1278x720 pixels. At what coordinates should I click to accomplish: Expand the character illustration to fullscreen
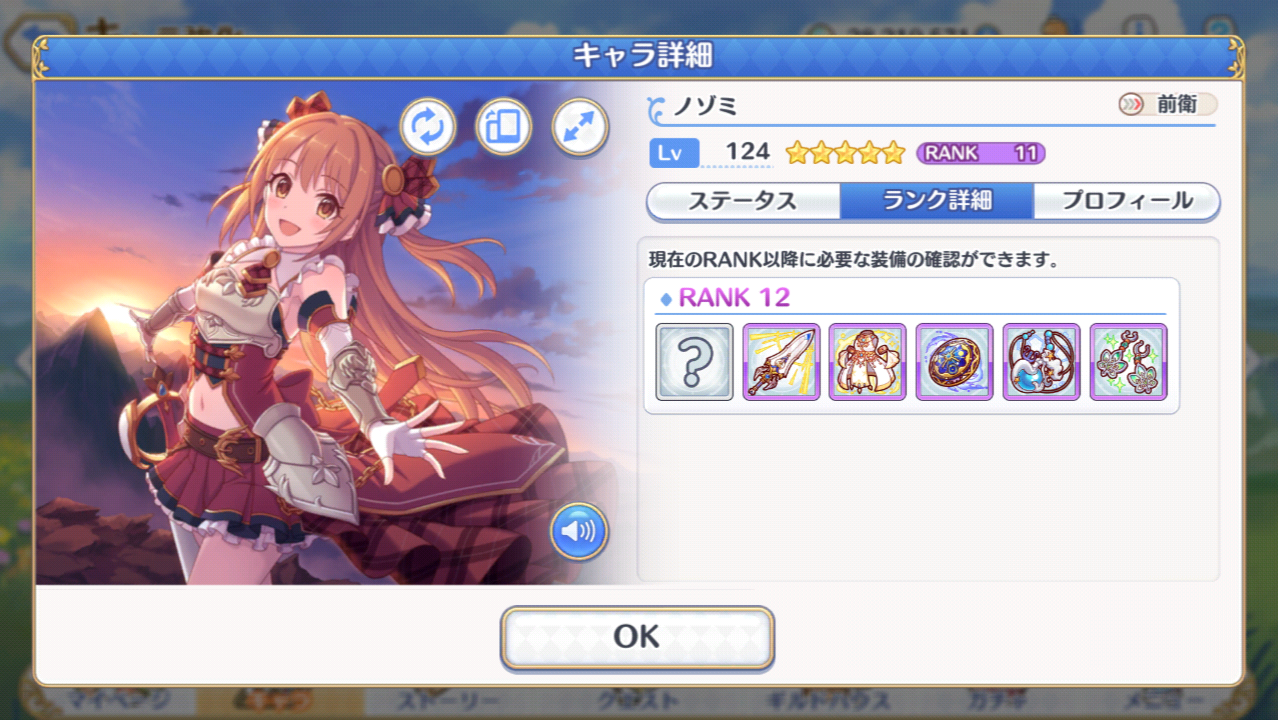click(580, 127)
